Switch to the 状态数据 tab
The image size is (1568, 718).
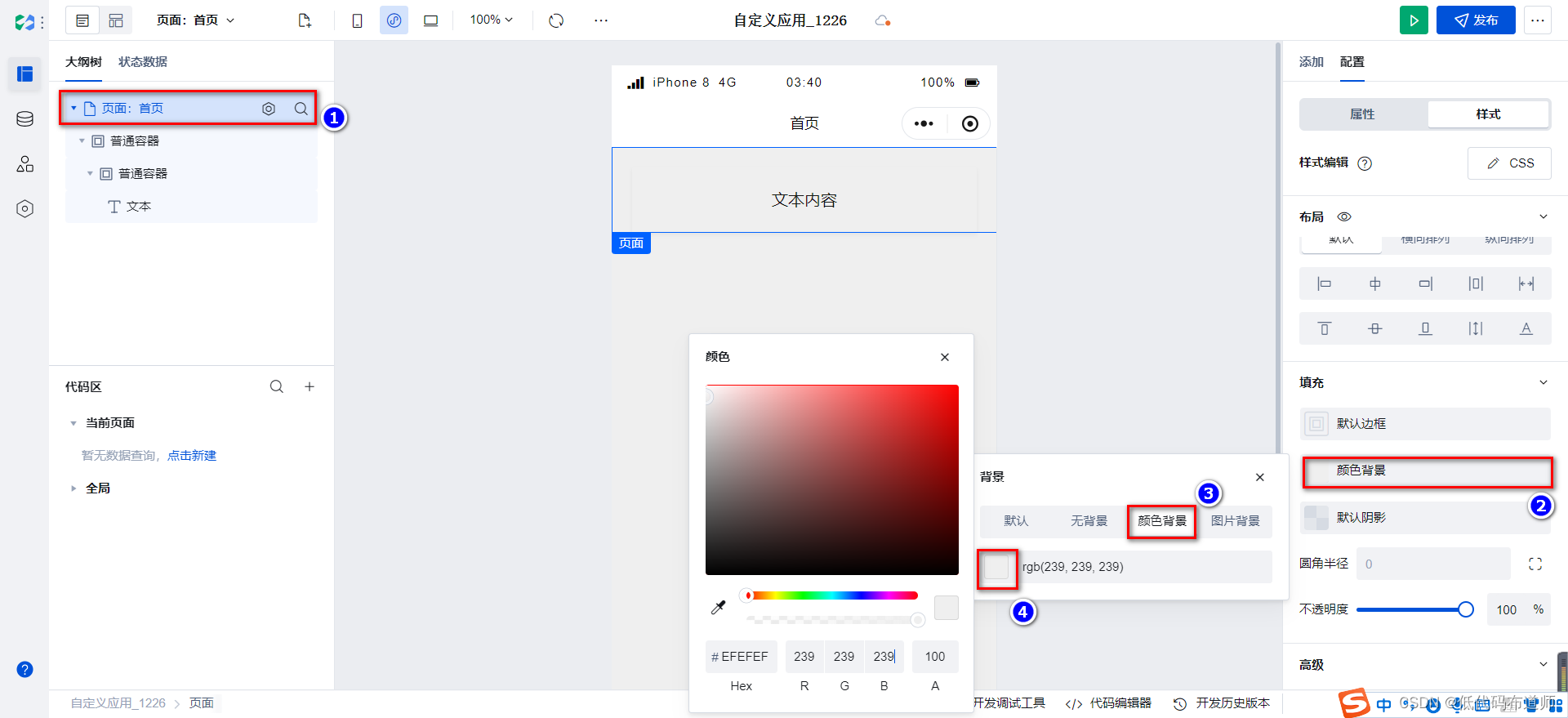pyautogui.click(x=143, y=62)
